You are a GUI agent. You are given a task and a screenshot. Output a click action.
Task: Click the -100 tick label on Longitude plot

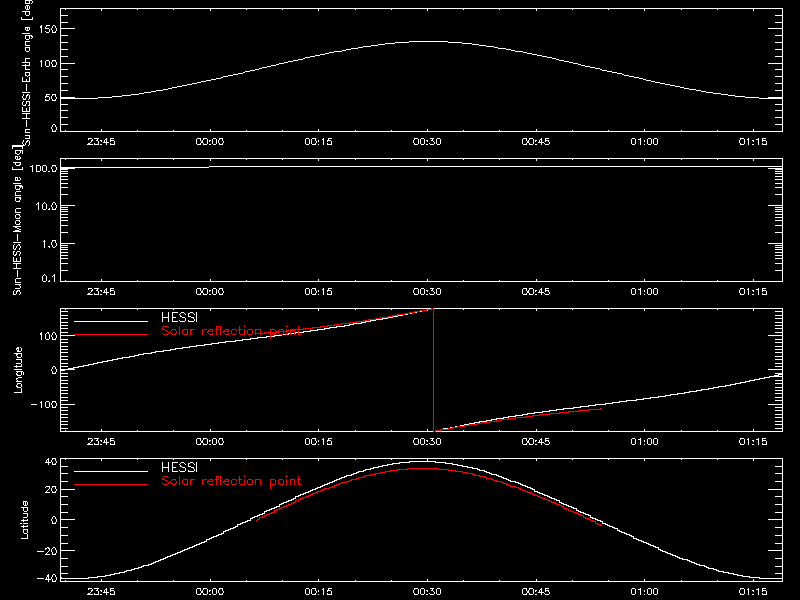(x=44, y=404)
